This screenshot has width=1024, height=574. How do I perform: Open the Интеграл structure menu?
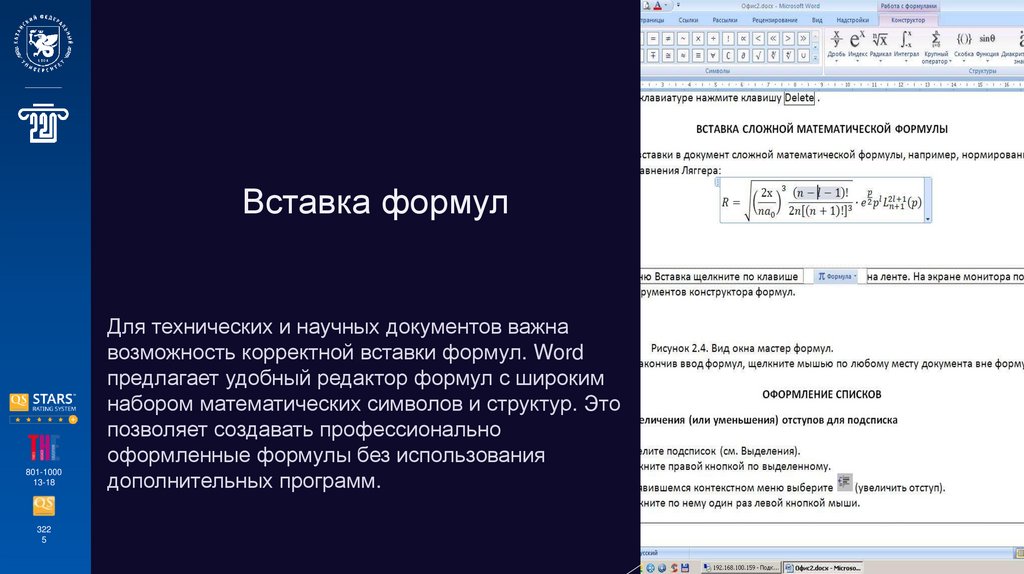pos(906,46)
